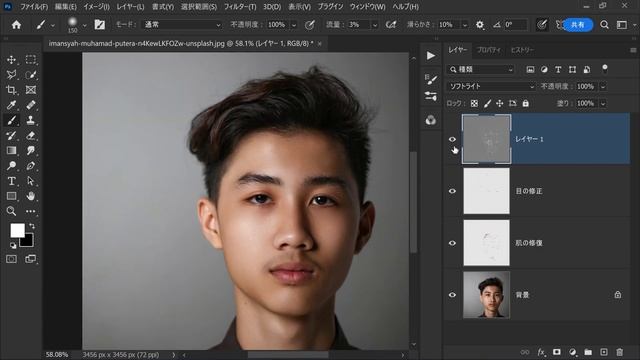The width and height of the screenshot is (640, 360).
Task: Hide the 背景 layer
Action: 452,295
